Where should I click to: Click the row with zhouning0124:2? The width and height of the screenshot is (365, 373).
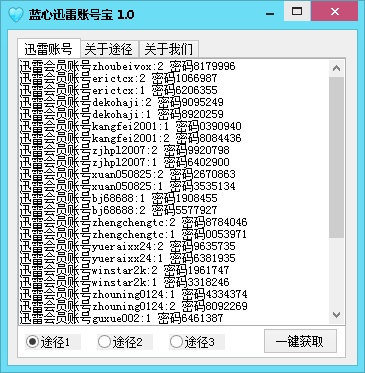pos(133,306)
